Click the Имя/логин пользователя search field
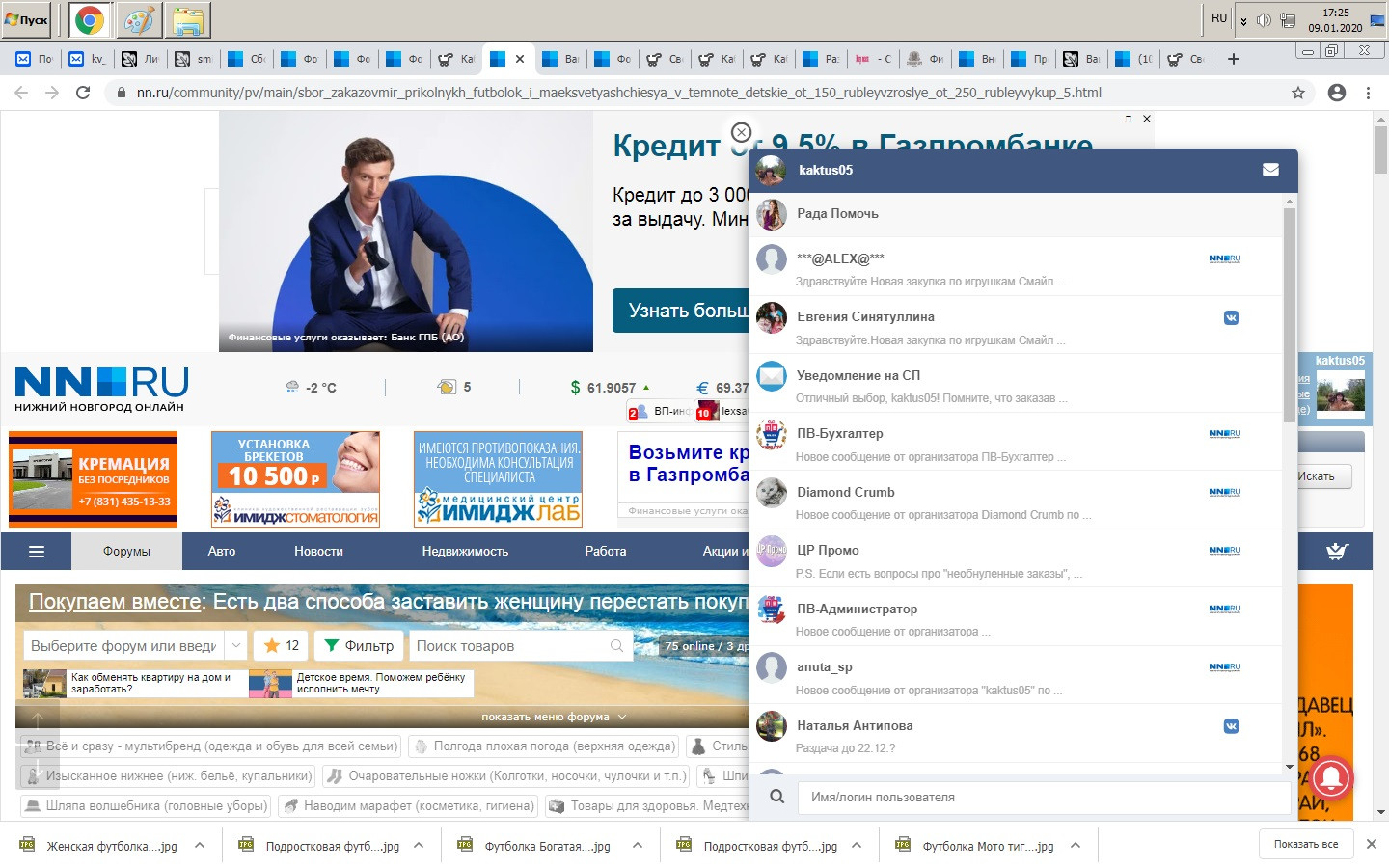1389x868 pixels. pos(1045,798)
